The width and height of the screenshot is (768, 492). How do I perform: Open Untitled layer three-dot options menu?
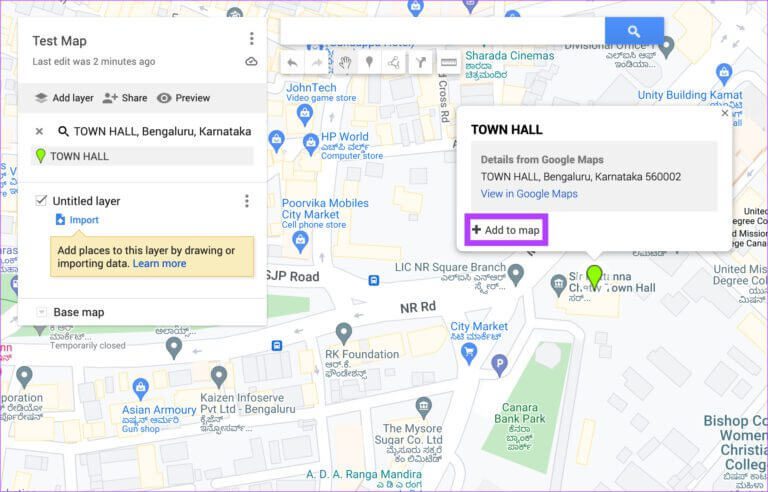[247, 201]
